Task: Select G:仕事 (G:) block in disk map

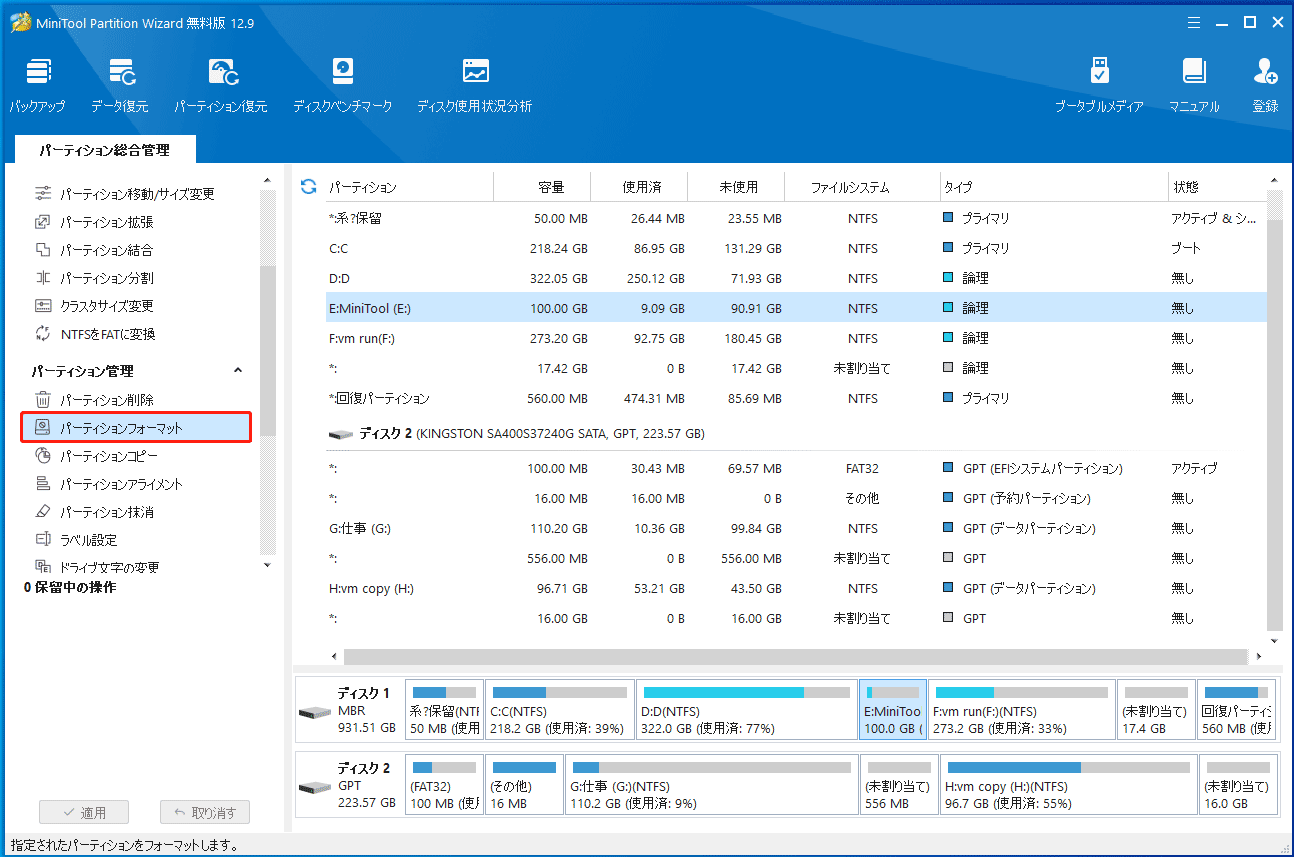Action: click(711, 784)
